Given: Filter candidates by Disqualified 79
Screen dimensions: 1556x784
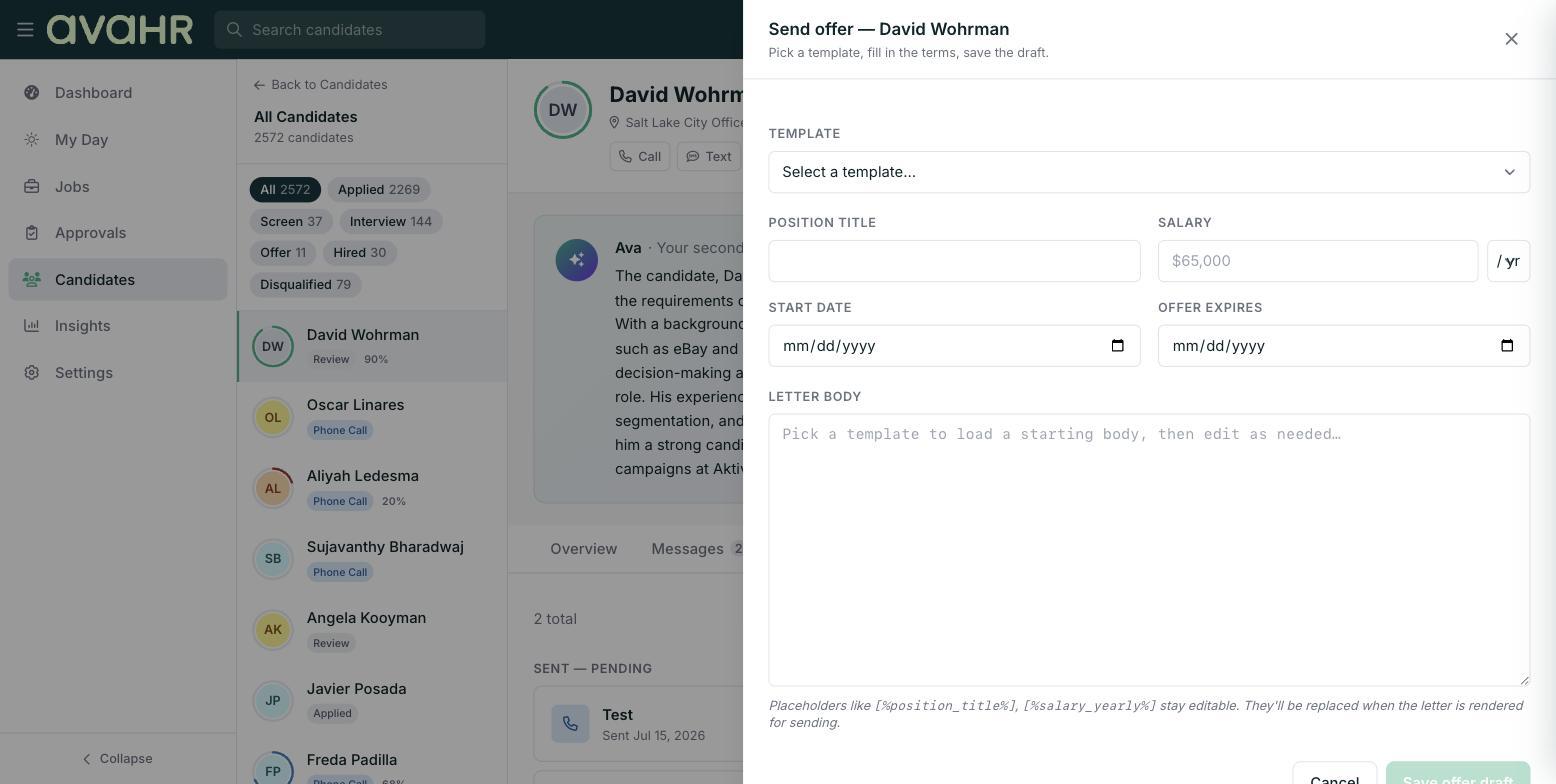Looking at the screenshot, I should coord(305,285).
